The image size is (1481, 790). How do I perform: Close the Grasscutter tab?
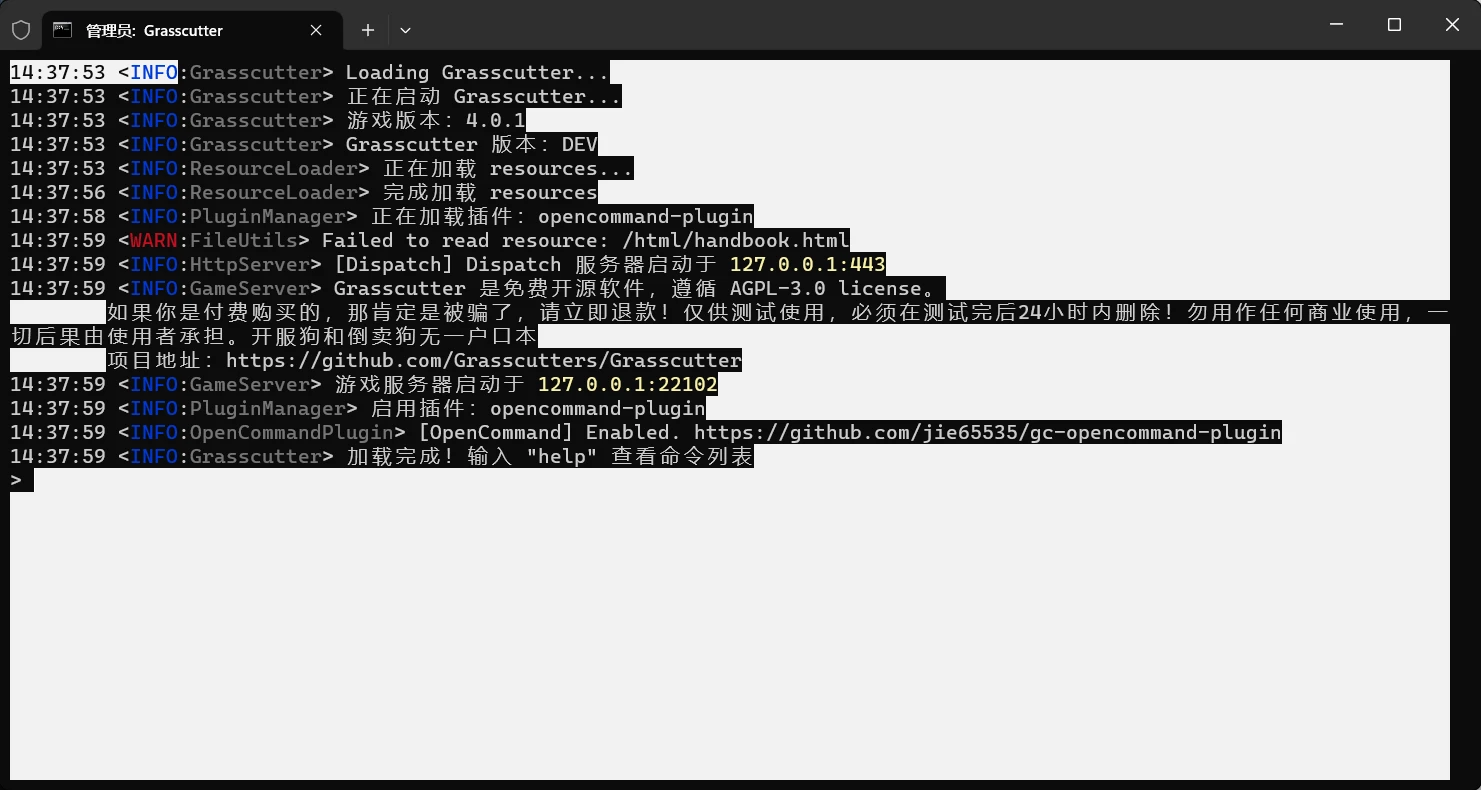pyautogui.click(x=316, y=30)
